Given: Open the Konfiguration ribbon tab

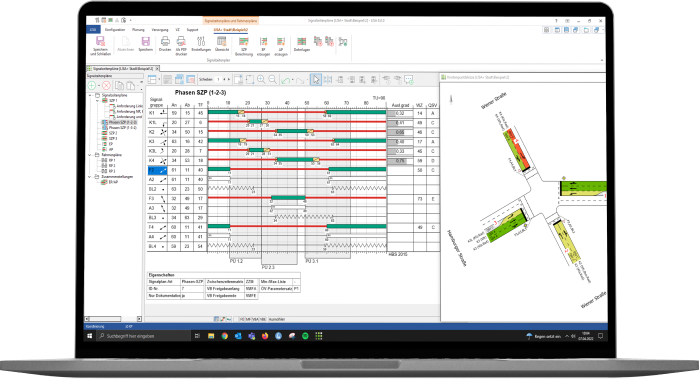Looking at the screenshot, I should point(115,30).
